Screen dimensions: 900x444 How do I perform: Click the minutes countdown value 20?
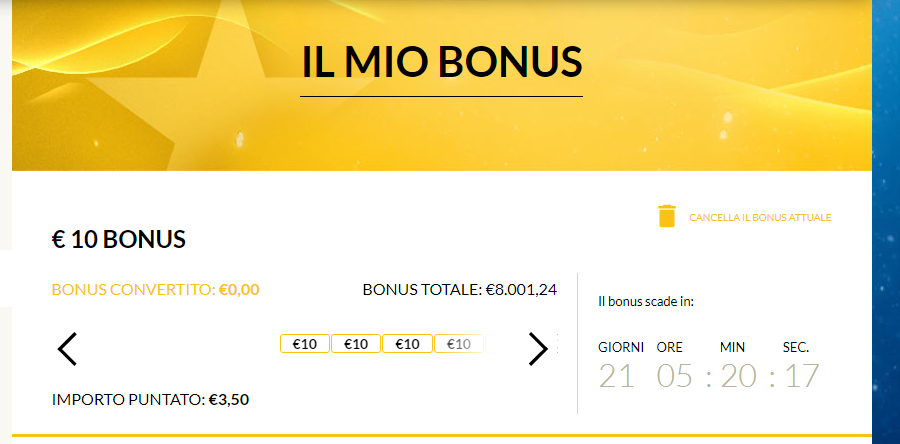point(739,377)
